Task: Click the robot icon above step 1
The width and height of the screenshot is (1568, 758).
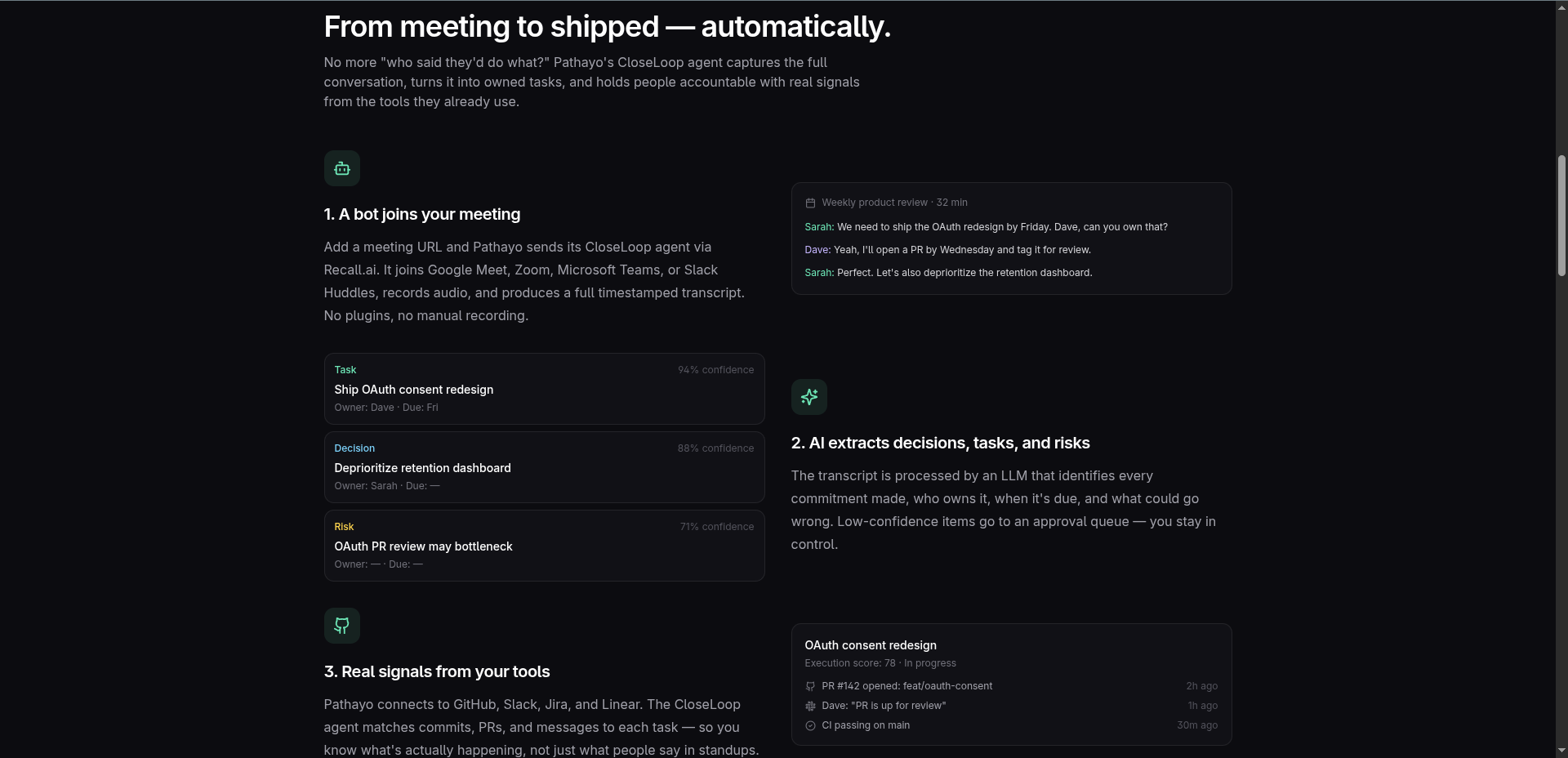Action: tap(341, 168)
